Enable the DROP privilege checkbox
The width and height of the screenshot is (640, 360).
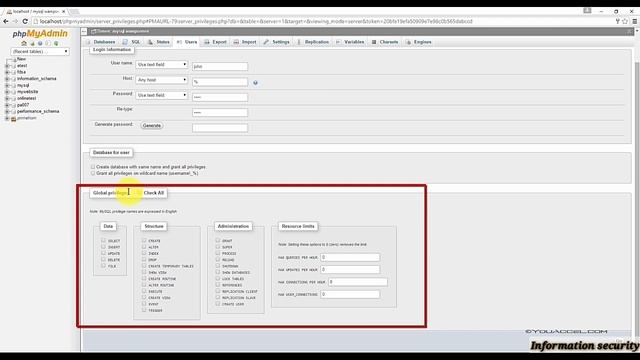click(144, 259)
